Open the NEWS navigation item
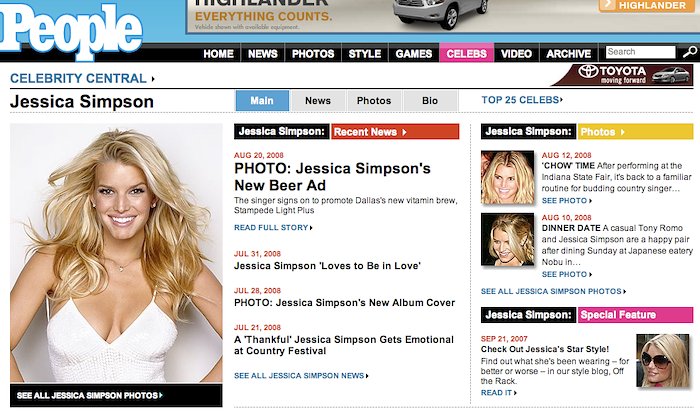Screen dimensions: 700x416 click(262, 54)
